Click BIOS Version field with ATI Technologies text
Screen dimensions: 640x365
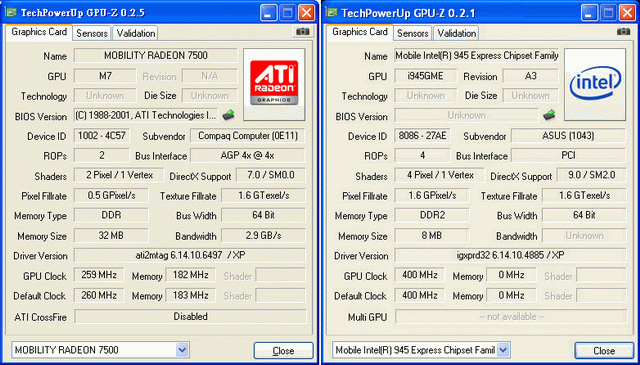coord(147,116)
